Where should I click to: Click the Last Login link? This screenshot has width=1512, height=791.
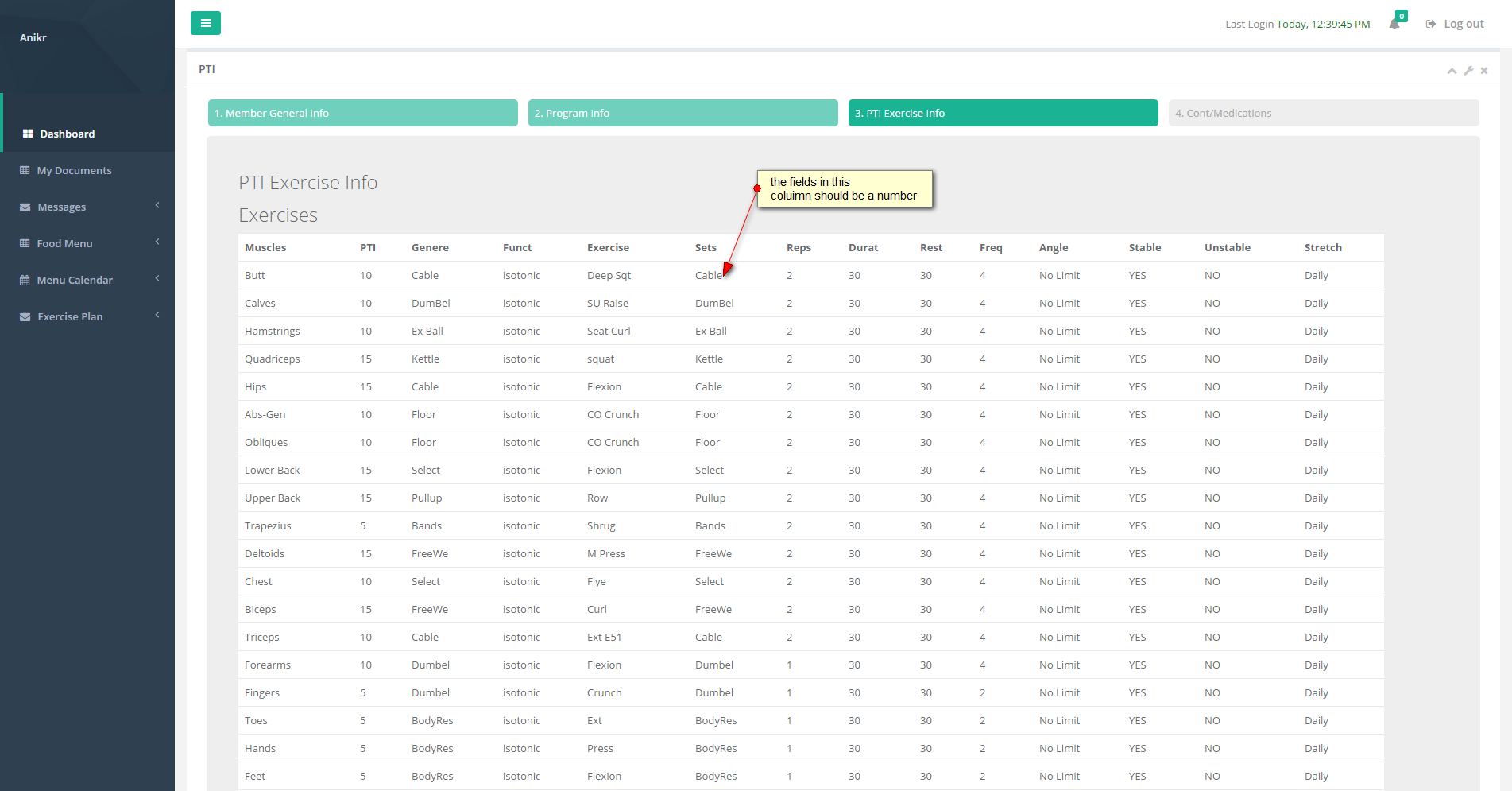click(1249, 25)
